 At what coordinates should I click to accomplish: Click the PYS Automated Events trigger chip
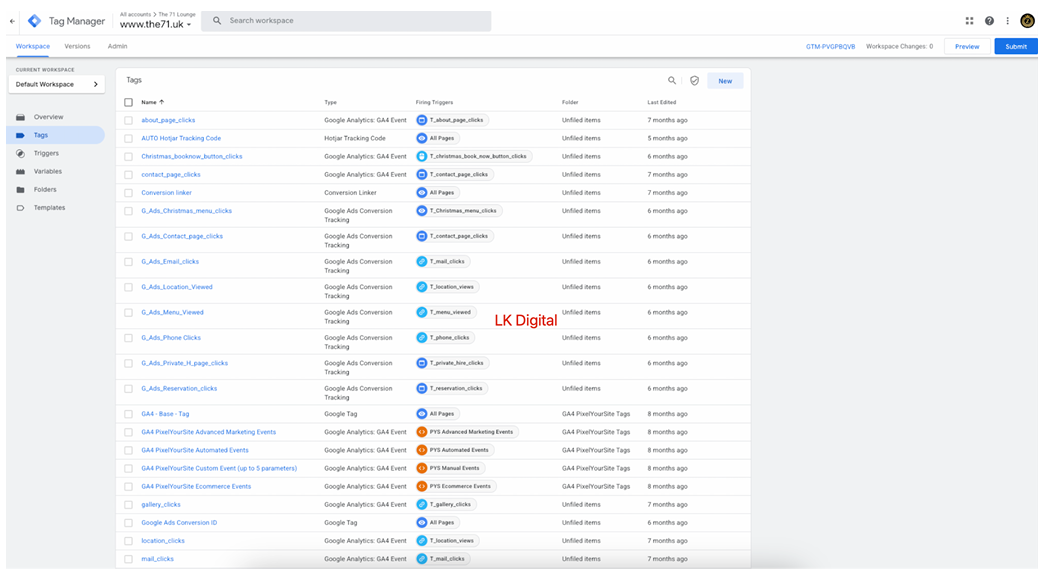(x=455, y=450)
